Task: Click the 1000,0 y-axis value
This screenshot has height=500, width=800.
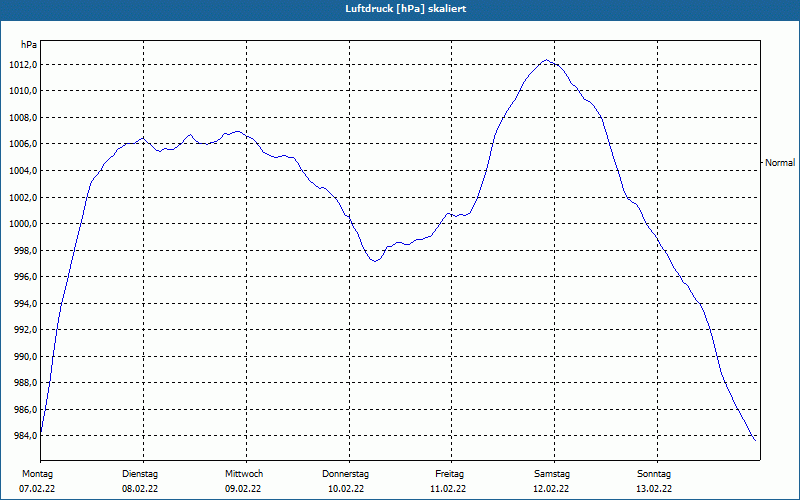Action: point(23,223)
